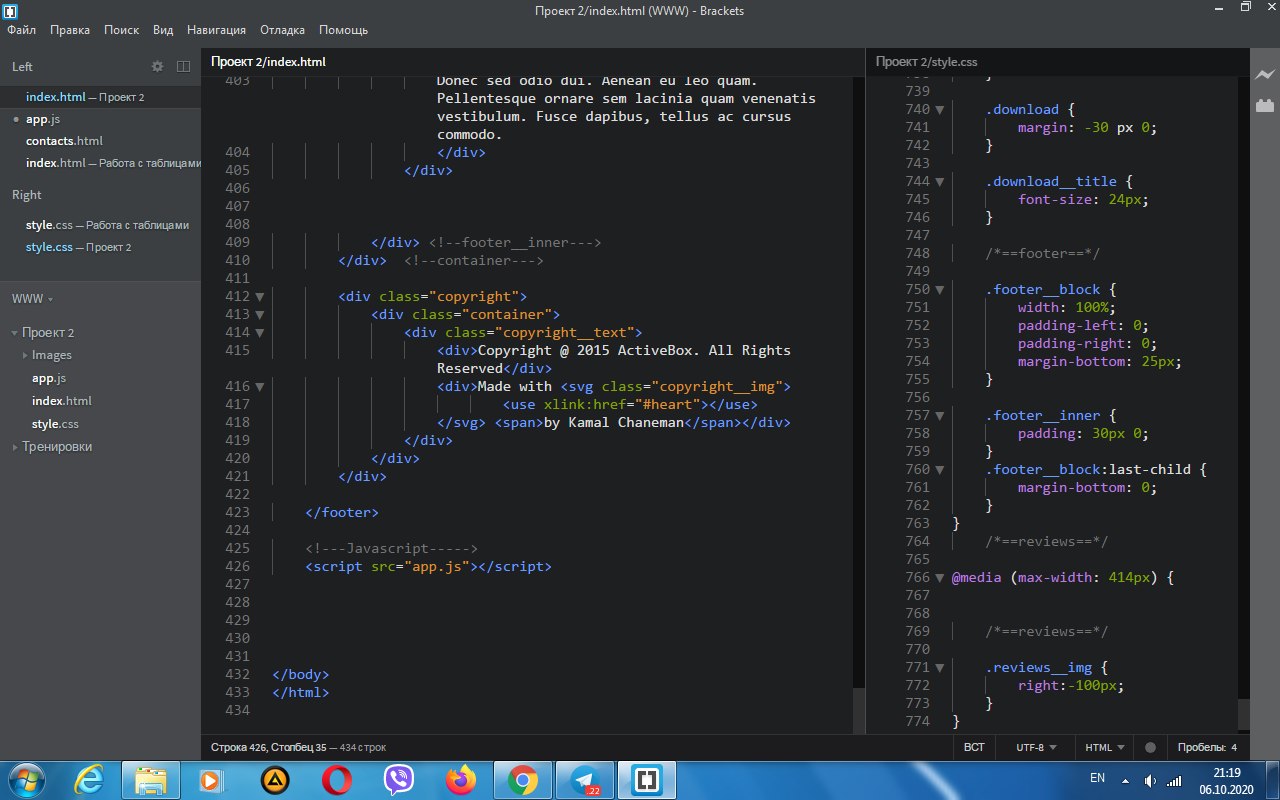This screenshot has height=800, width=1280.
Task: Fold .footer__block rule at line 750
Action: pos(939,290)
